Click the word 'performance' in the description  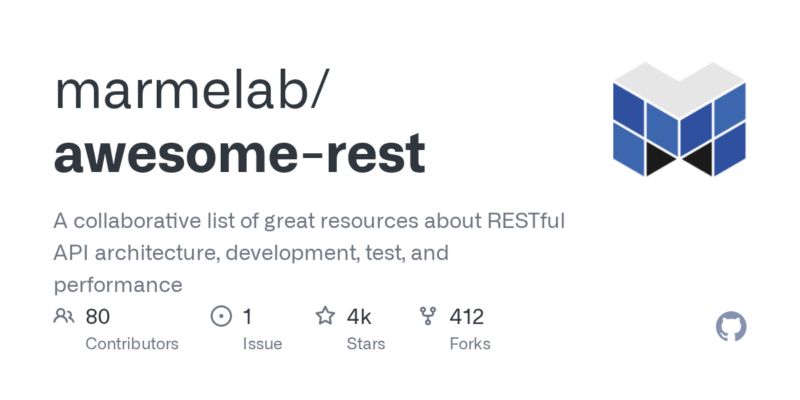tap(118, 284)
